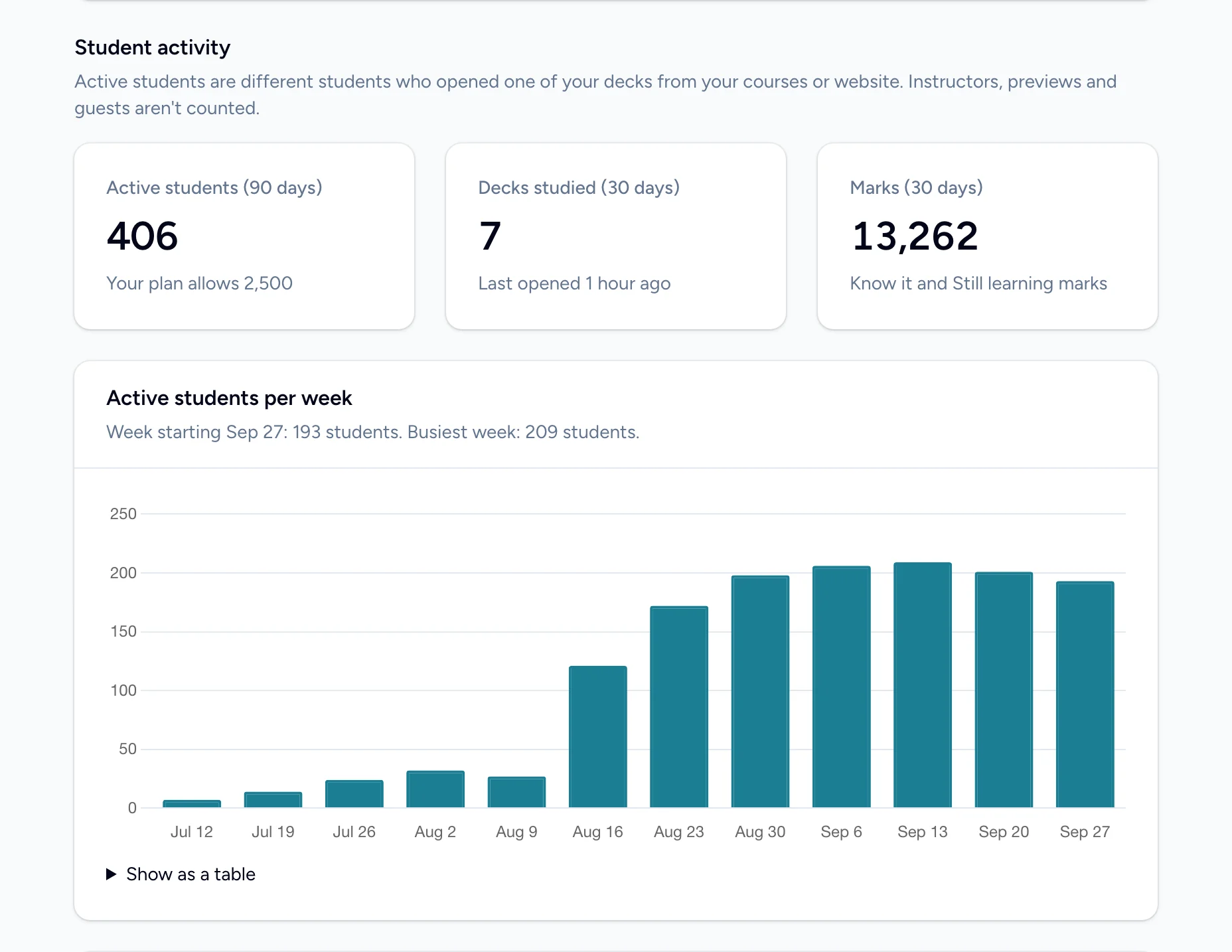This screenshot has height=952, width=1232.
Task: Select the Sep 27 bar in chart
Action: coord(1085,694)
